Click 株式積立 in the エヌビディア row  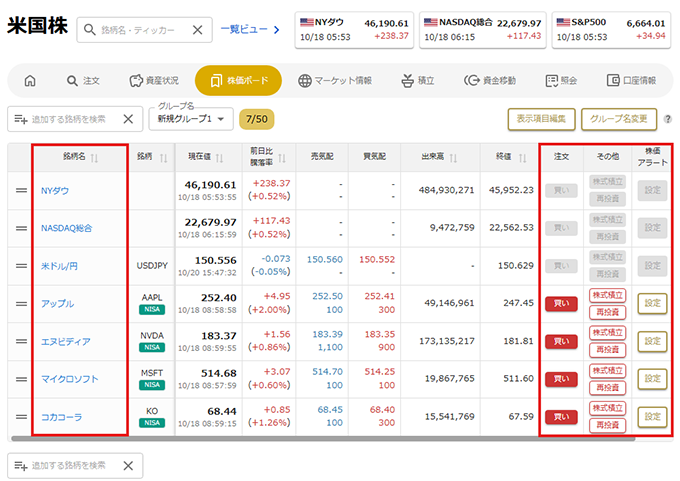pos(608,333)
